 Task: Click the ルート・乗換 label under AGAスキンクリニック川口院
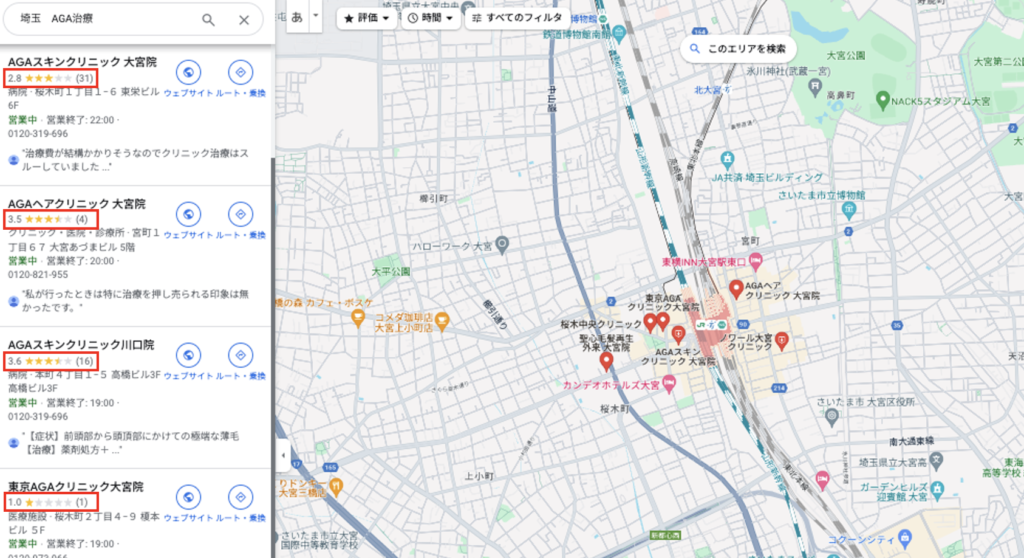pos(240,376)
